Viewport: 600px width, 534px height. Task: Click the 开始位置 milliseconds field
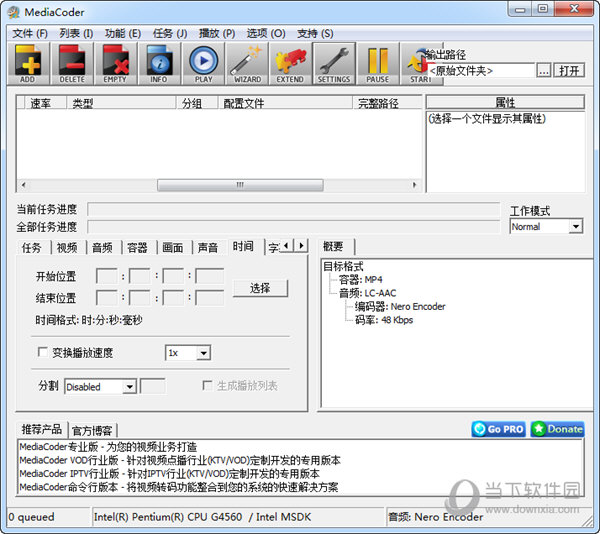point(210,276)
